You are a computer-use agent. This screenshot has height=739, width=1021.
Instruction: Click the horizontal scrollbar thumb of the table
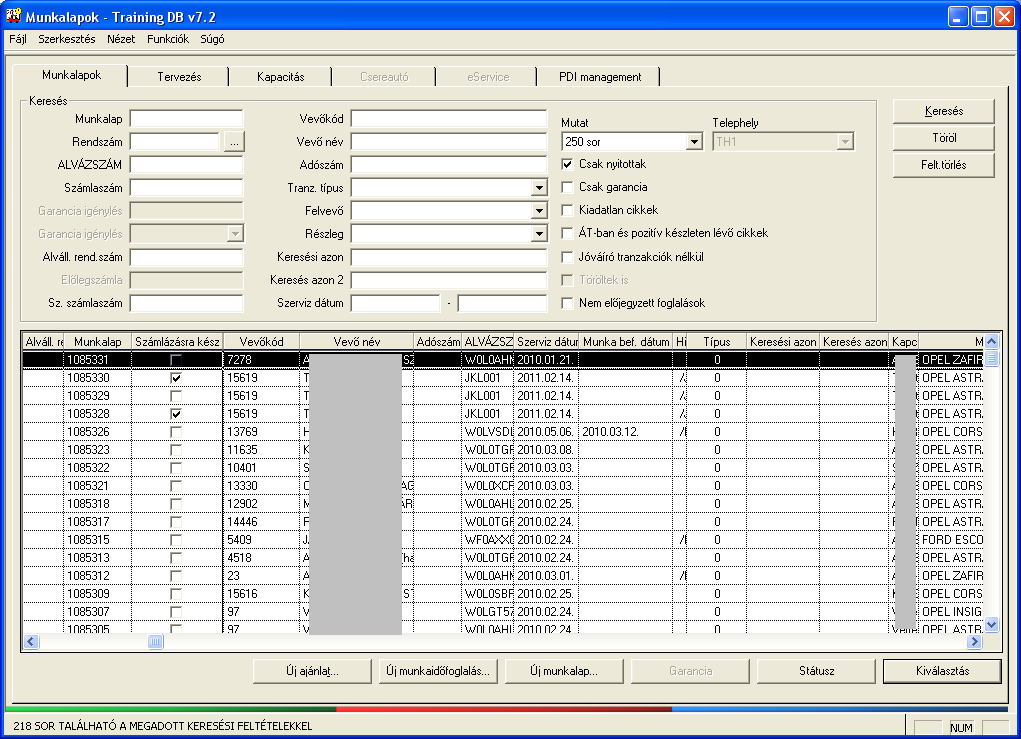156,642
